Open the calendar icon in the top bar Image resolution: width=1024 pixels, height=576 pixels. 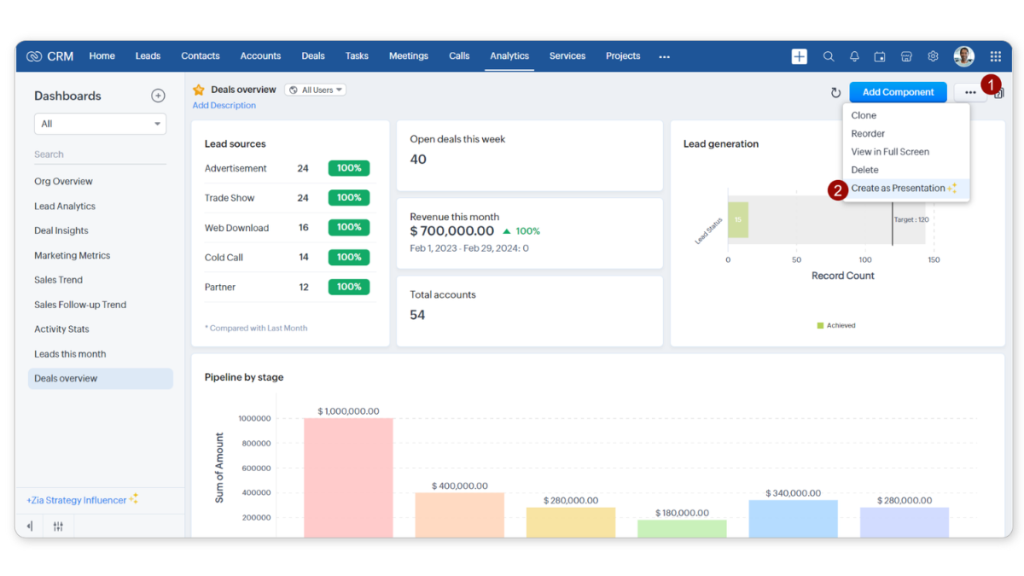882,56
